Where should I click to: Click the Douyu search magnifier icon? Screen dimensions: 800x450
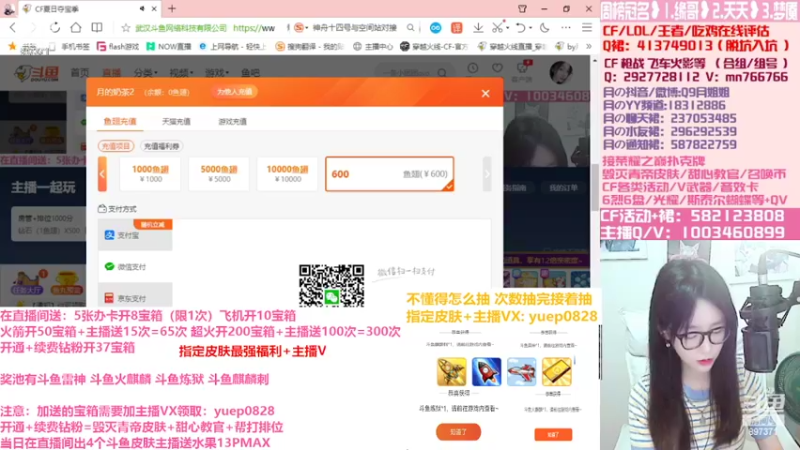point(442,73)
